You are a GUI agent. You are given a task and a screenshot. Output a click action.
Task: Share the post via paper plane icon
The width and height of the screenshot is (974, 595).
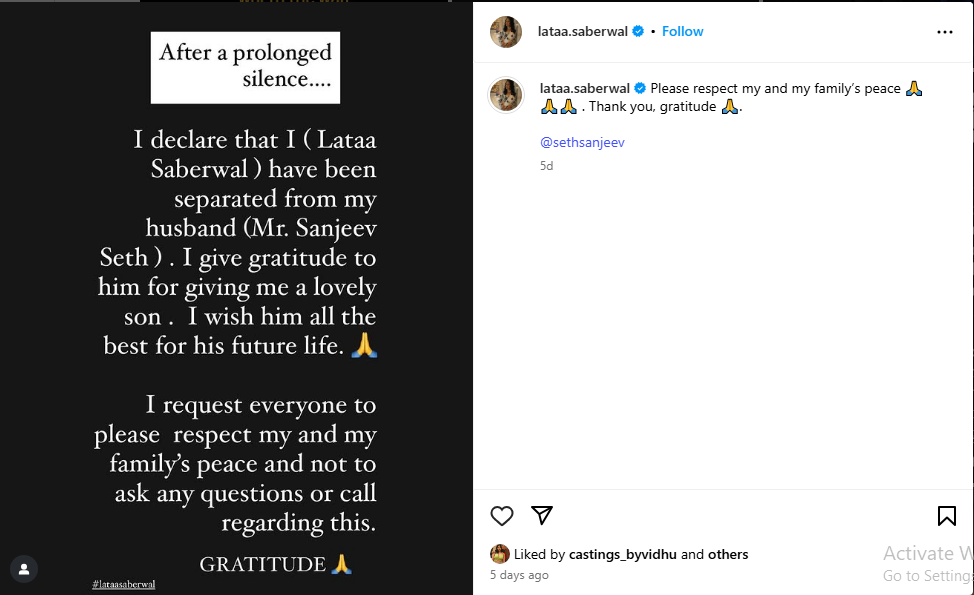[542, 515]
